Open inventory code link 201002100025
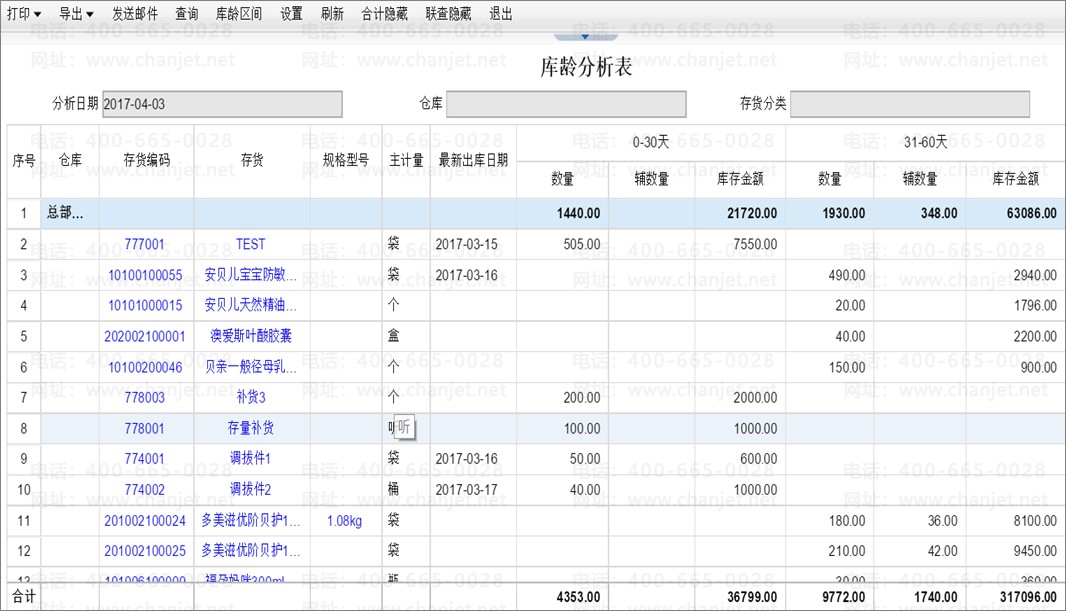The image size is (1066, 611). 145,551
